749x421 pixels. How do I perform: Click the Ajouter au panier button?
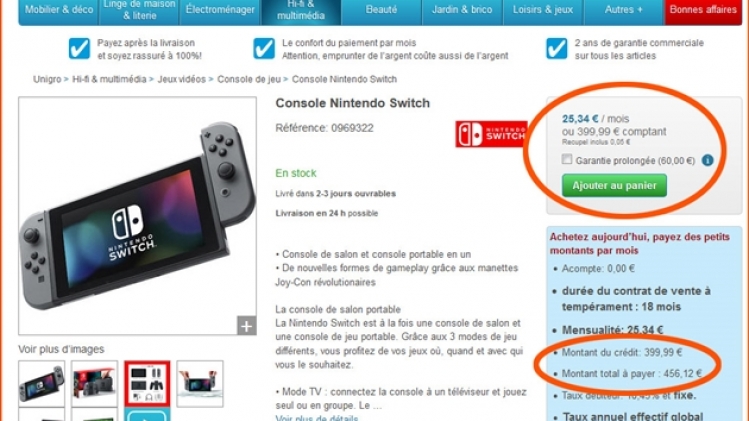pos(614,185)
